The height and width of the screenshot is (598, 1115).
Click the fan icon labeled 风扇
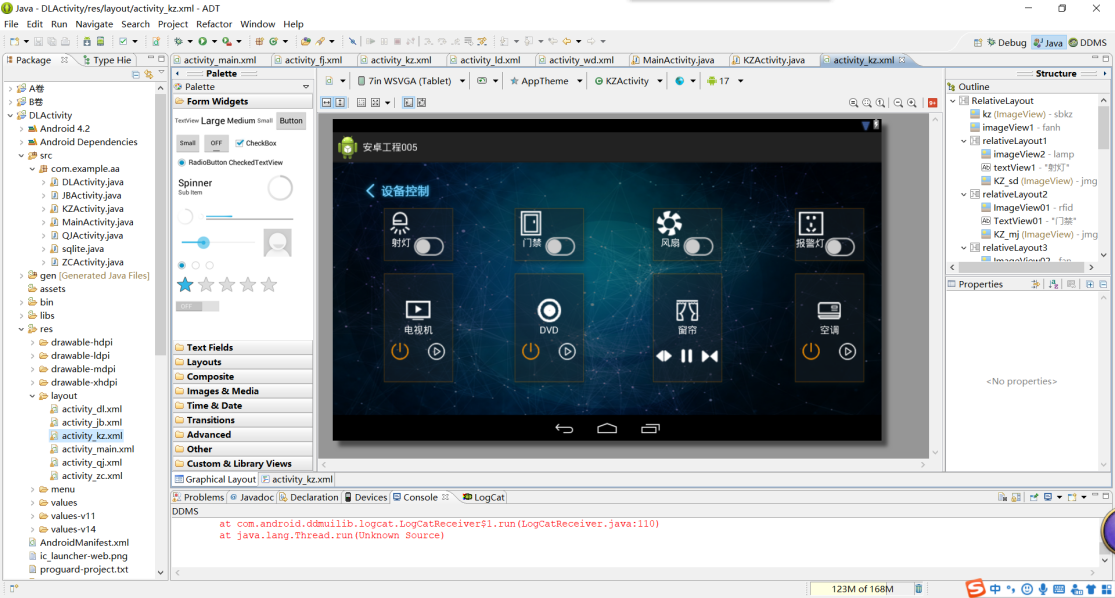coord(668,223)
